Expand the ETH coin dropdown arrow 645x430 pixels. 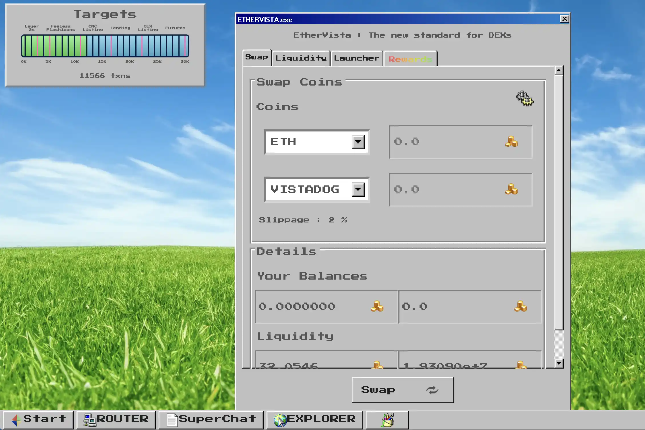(x=358, y=142)
